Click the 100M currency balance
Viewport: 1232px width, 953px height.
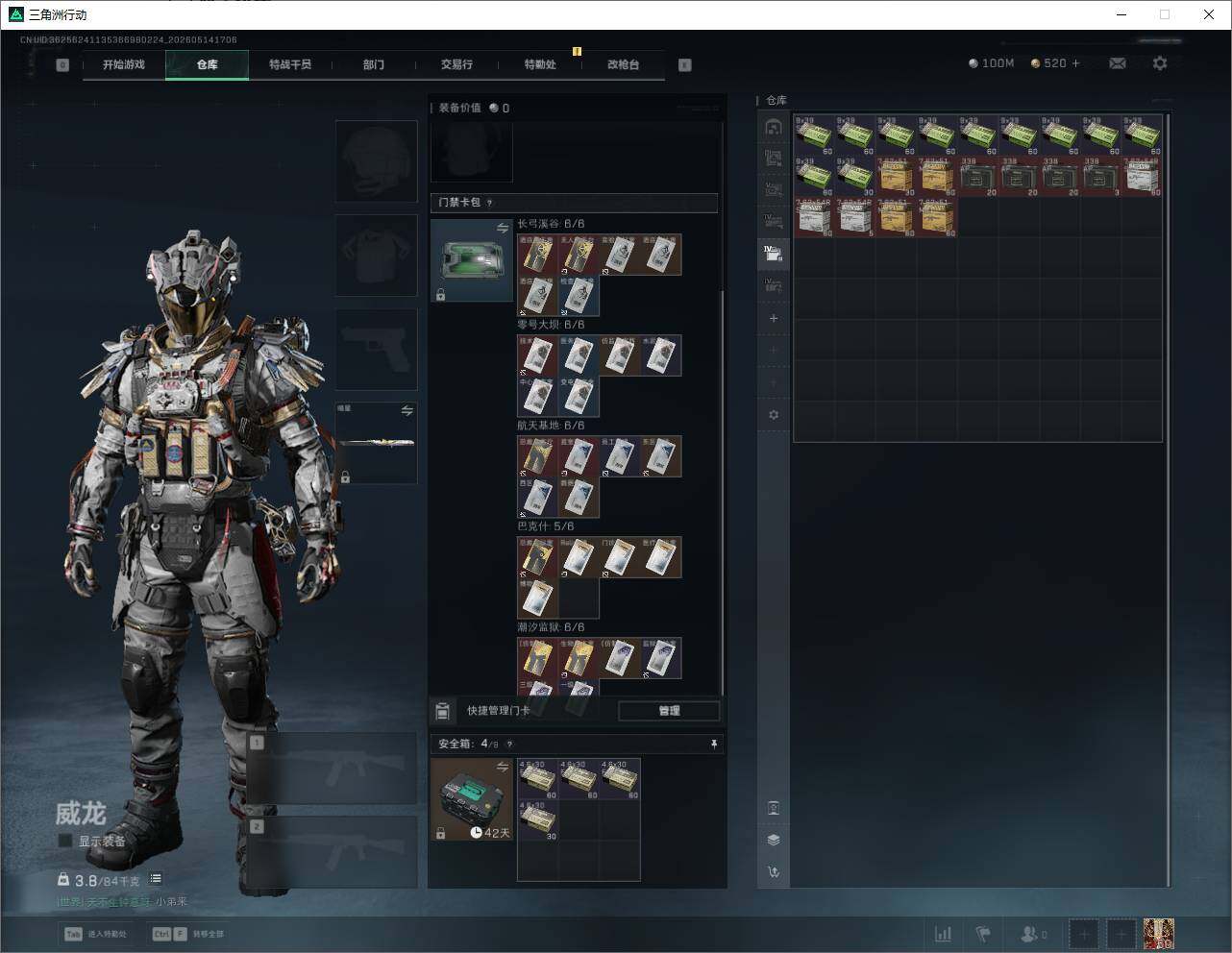click(992, 63)
